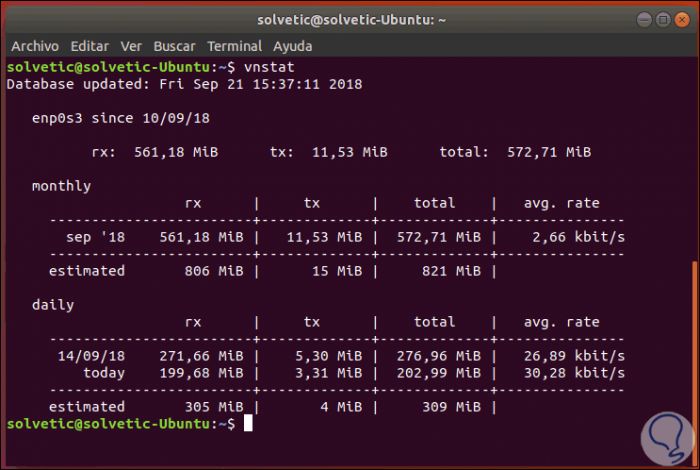Close the terminal window
Screen dimensions: 700x470
click(682, 20)
